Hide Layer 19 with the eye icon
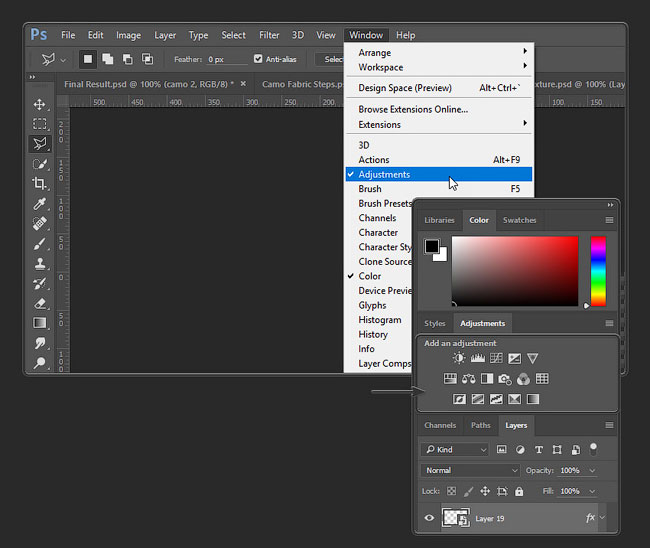 (429, 518)
